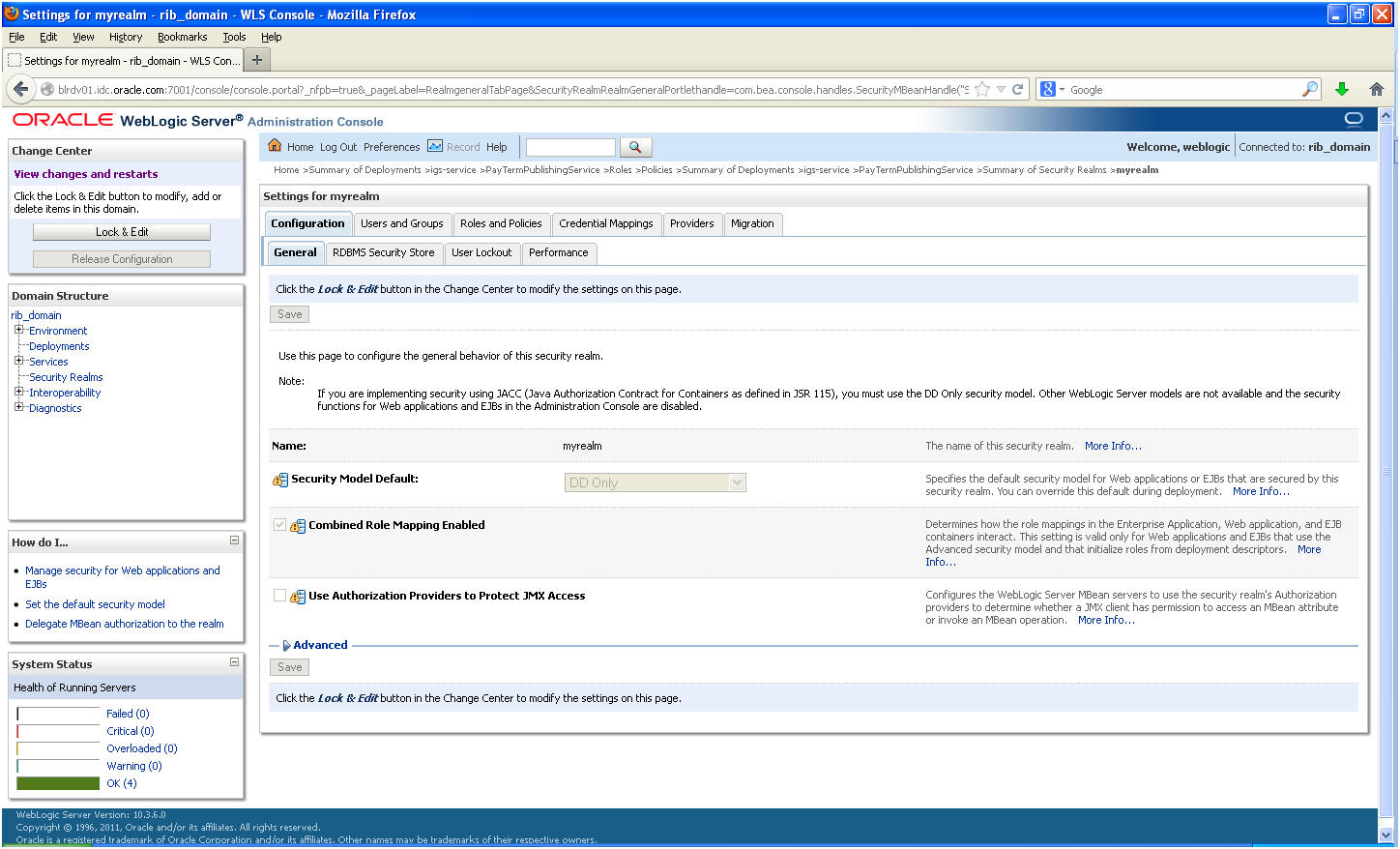Viewport: 1400px width, 849px height.
Task: Focus the Google search field
Action: pyautogui.click(x=1184, y=90)
